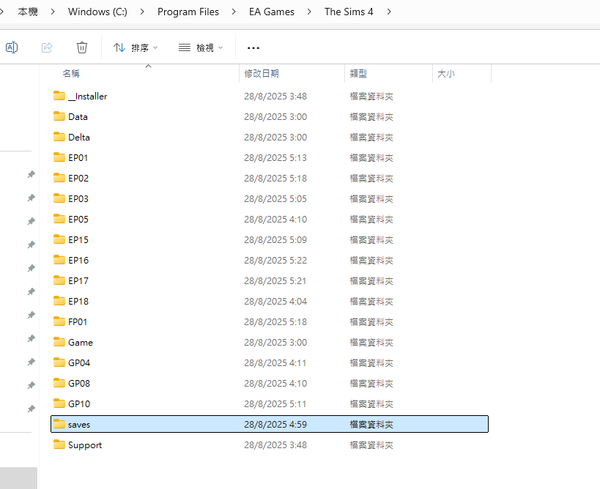Click The Sims 4 breadcrumb
Viewport: 600px width, 489px height.
pyautogui.click(x=349, y=12)
